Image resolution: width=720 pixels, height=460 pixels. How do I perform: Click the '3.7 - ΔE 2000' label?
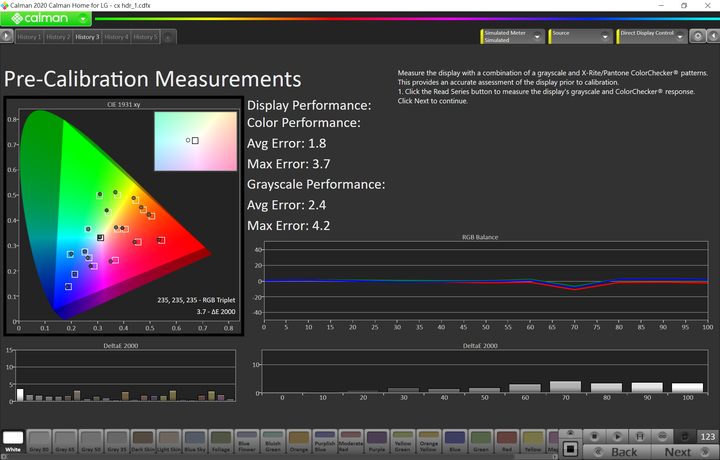tap(216, 312)
